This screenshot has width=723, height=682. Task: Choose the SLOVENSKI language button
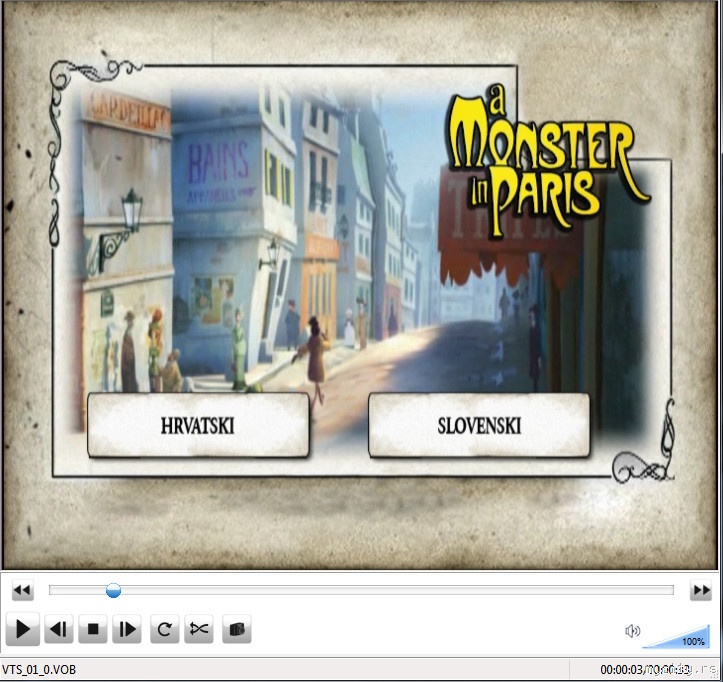click(479, 426)
